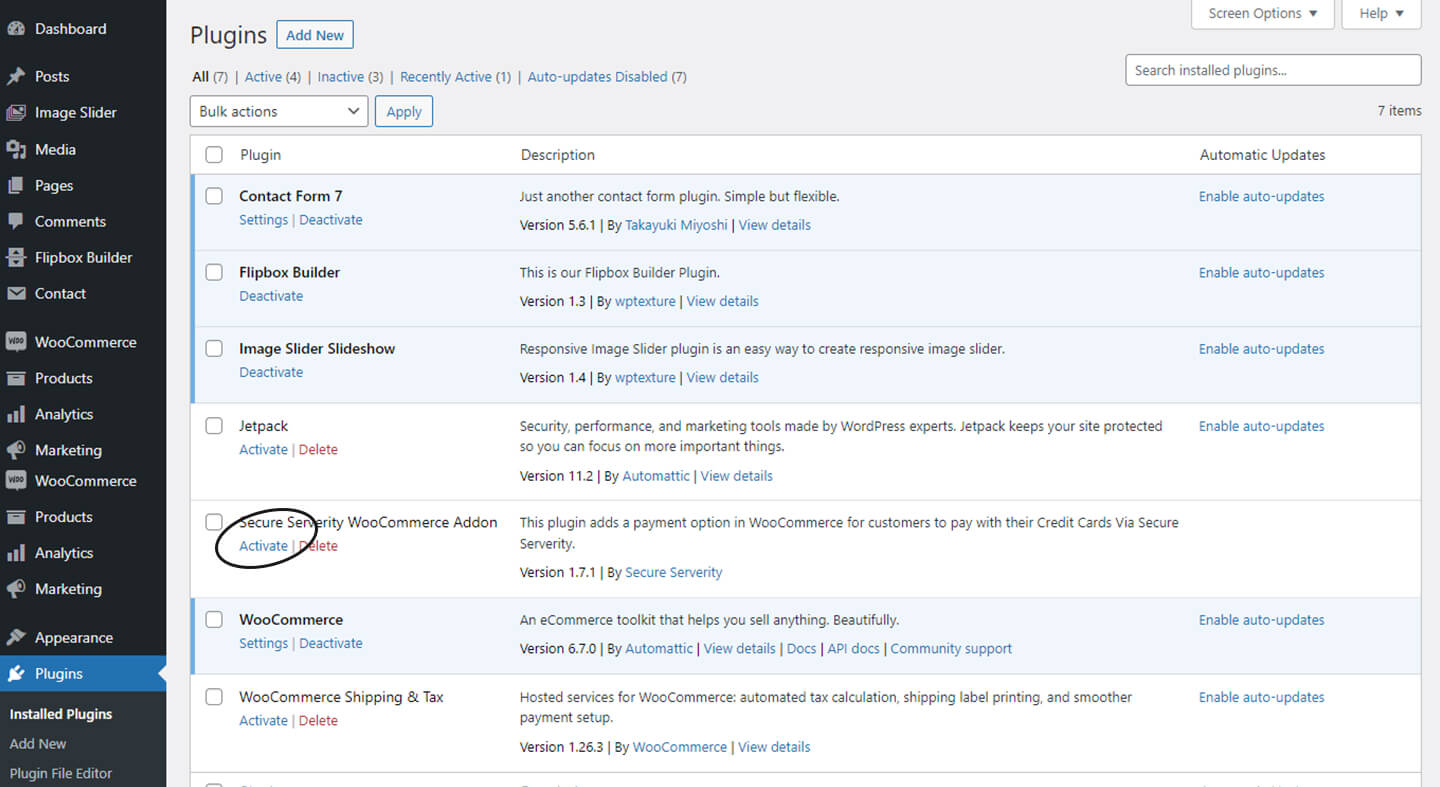Open Settings for Contact Form 7
Viewport: 1440px width, 787px height.
coord(263,220)
